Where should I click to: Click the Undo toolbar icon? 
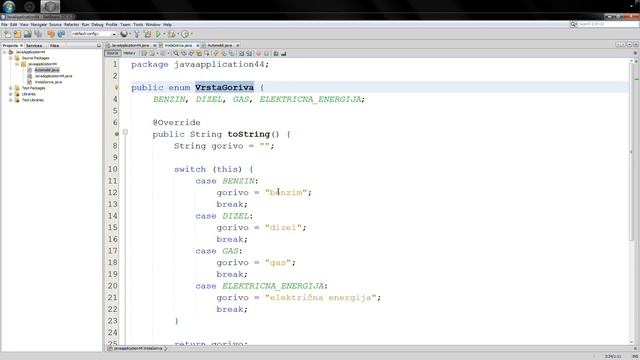click(51, 34)
